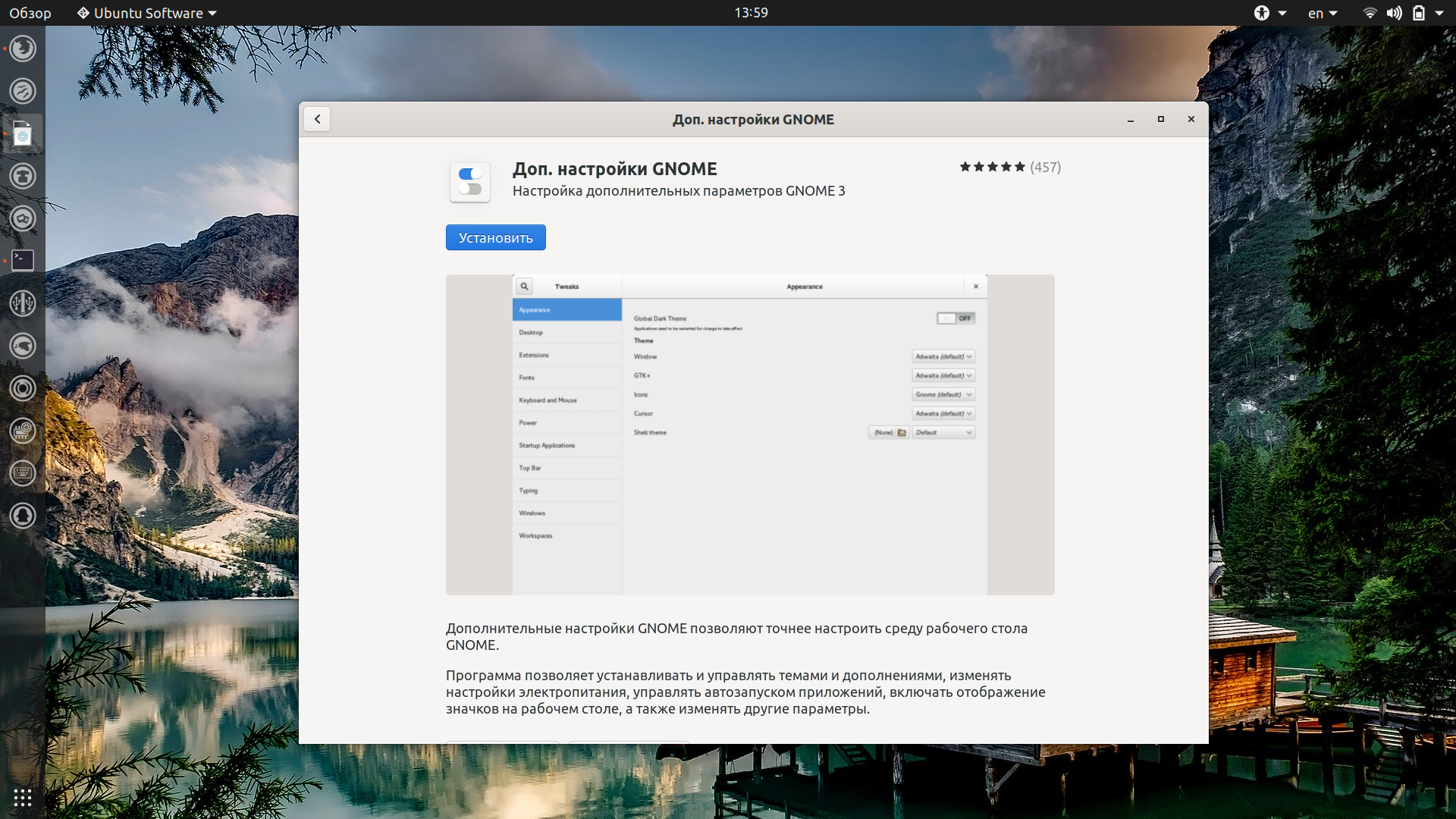The height and width of the screenshot is (819, 1456).
Task: Maximize the Ubuntu Software window
Action: 1161,119
